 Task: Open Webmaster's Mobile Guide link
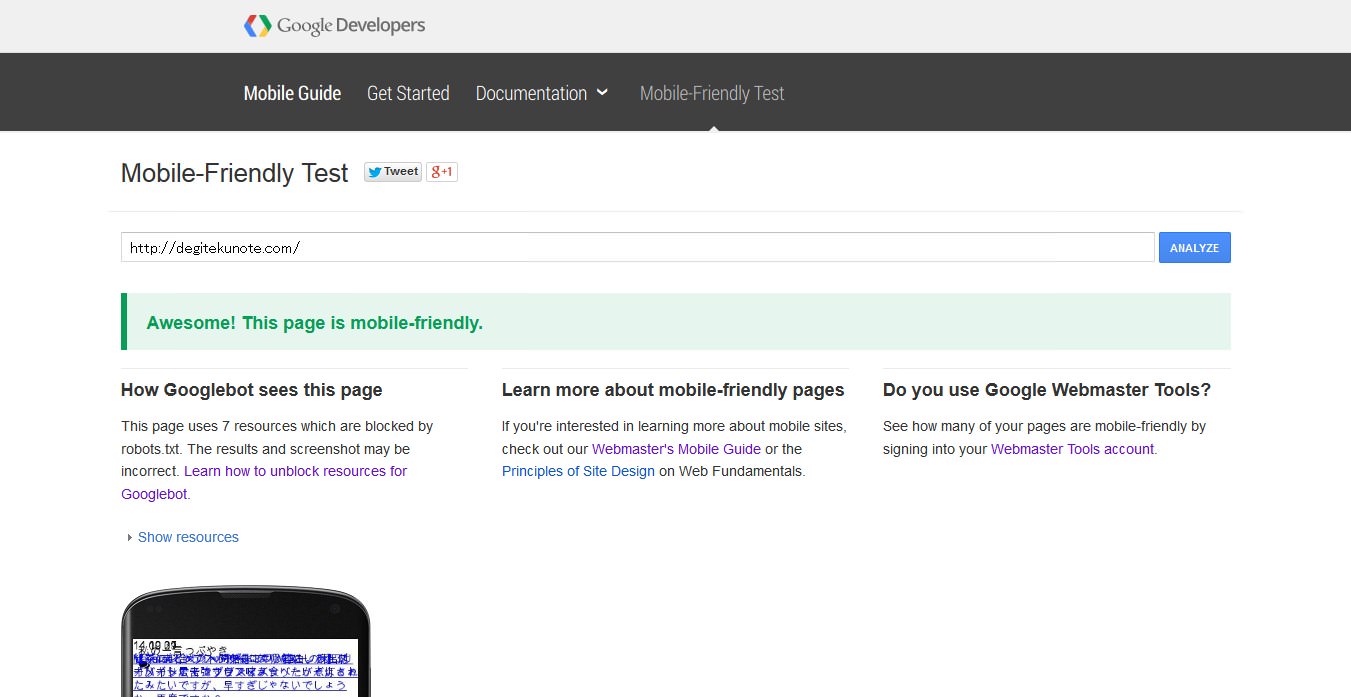[x=676, y=449]
